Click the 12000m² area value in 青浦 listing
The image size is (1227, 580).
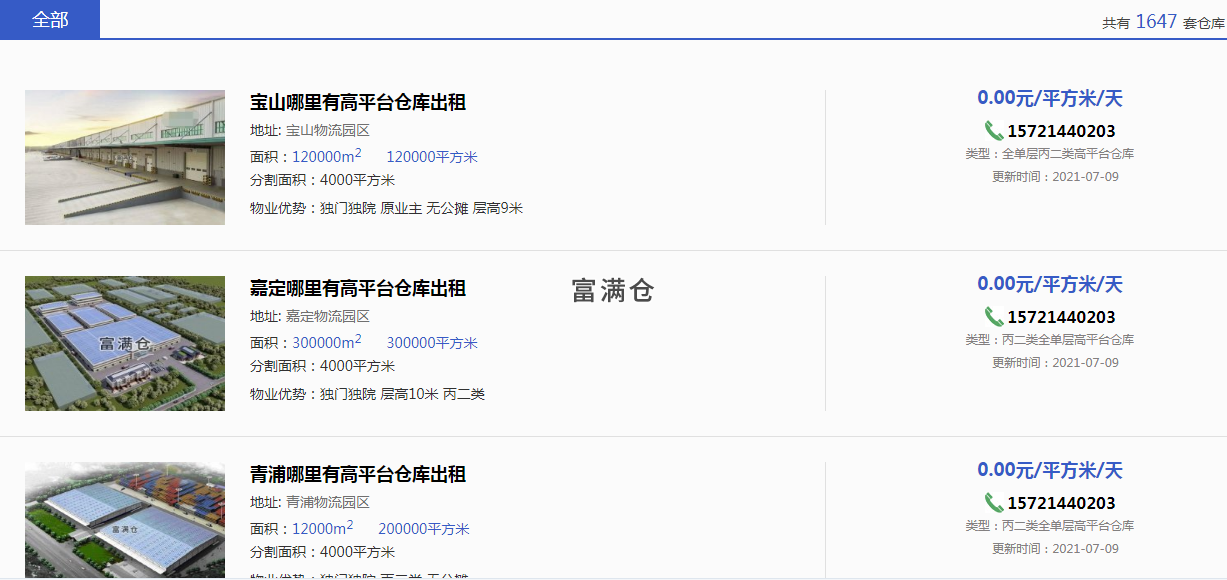click(x=322, y=528)
